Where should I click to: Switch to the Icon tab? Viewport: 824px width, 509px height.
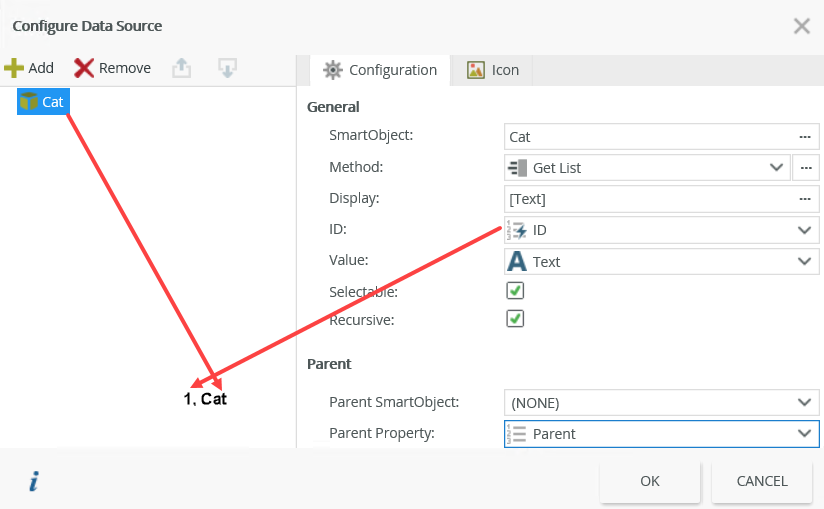pyautogui.click(x=493, y=70)
